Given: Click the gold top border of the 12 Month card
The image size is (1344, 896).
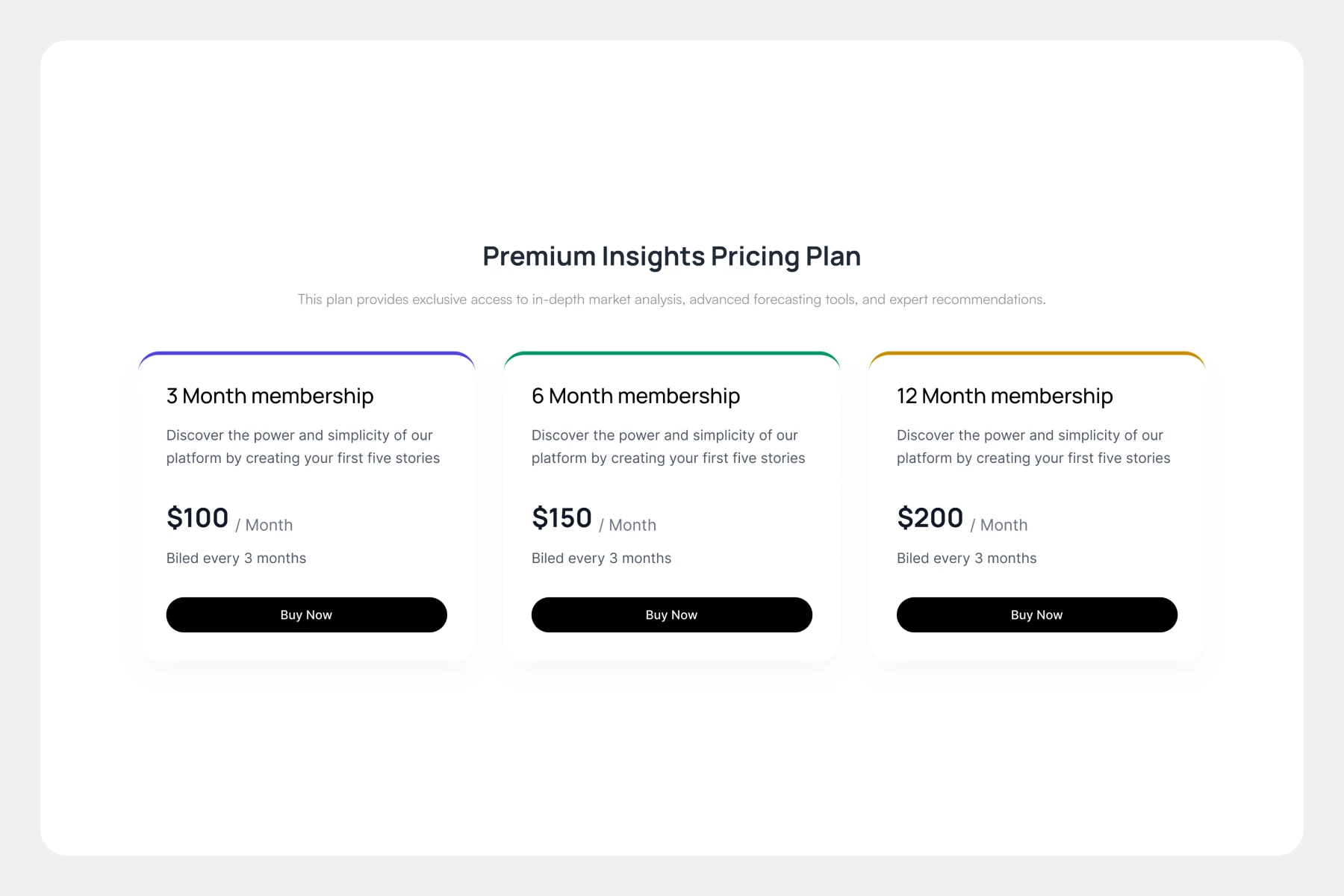Looking at the screenshot, I should click(x=1036, y=353).
